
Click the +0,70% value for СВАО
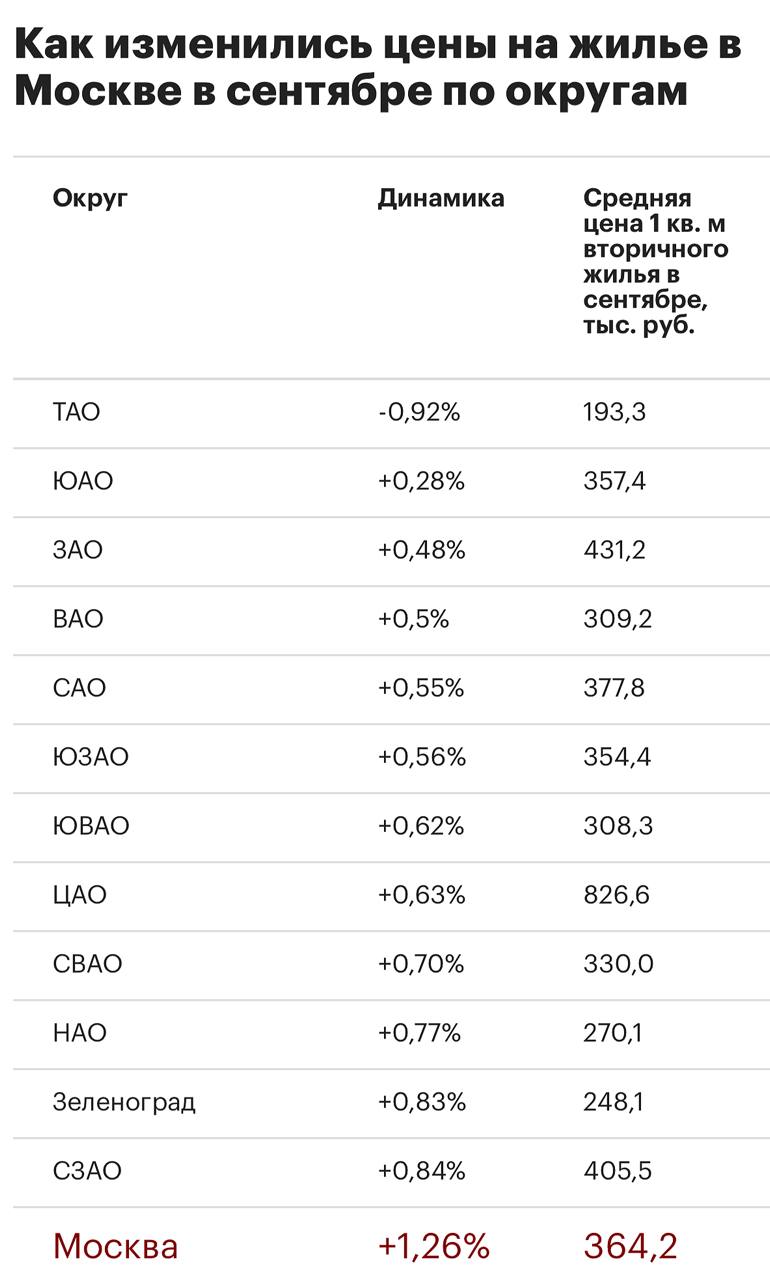(421, 964)
